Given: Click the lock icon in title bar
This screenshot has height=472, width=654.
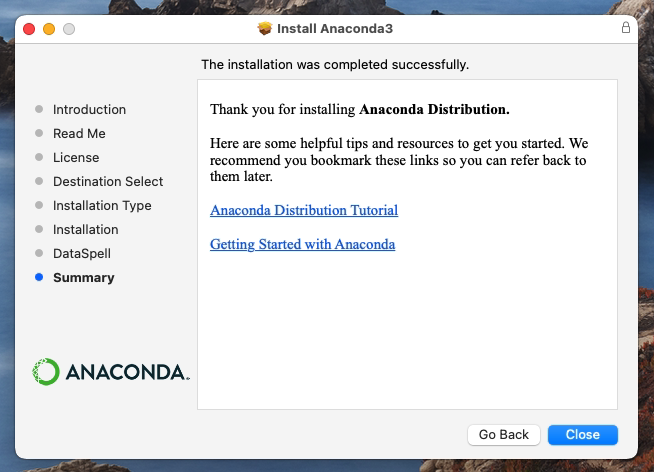Looking at the screenshot, I should (626, 28).
